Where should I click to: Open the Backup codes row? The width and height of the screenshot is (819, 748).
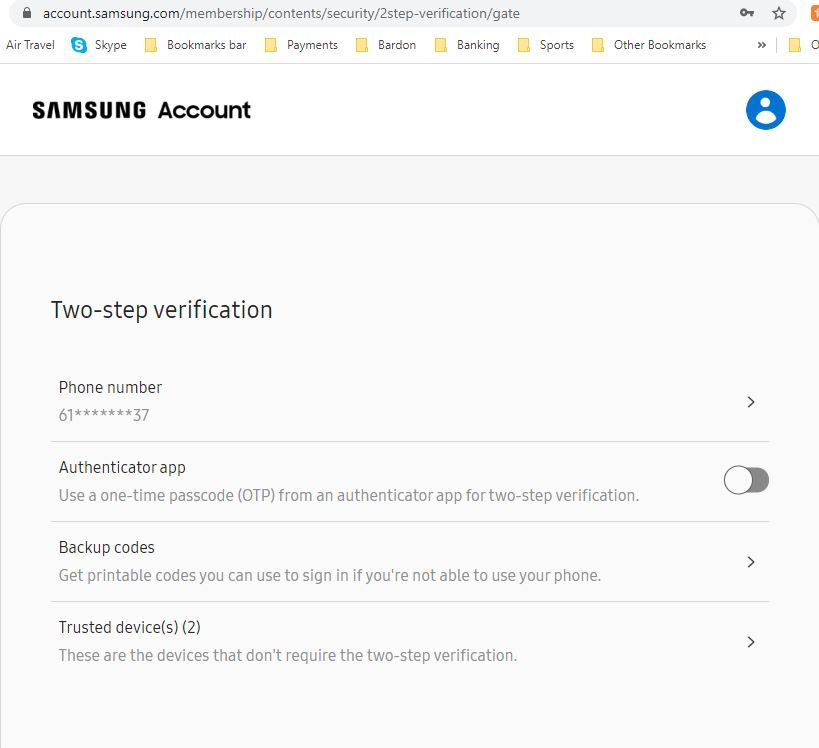click(x=330, y=561)
